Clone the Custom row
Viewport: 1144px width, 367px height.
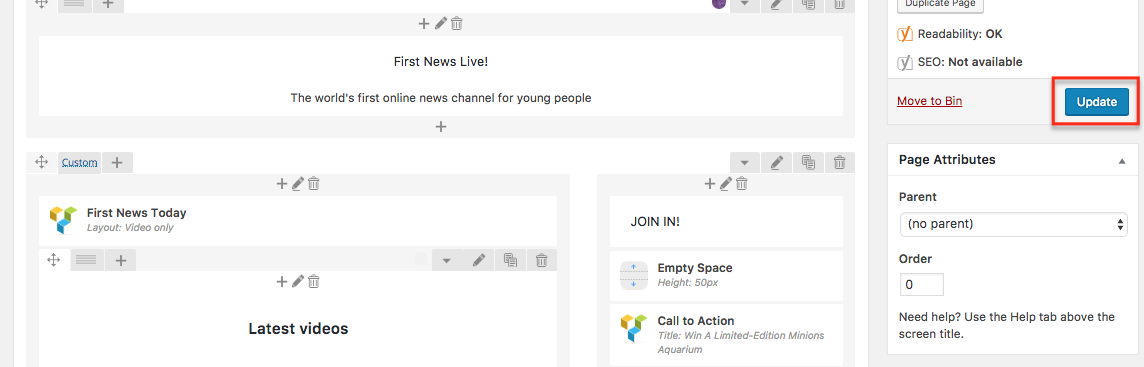(x=808, y=163)
